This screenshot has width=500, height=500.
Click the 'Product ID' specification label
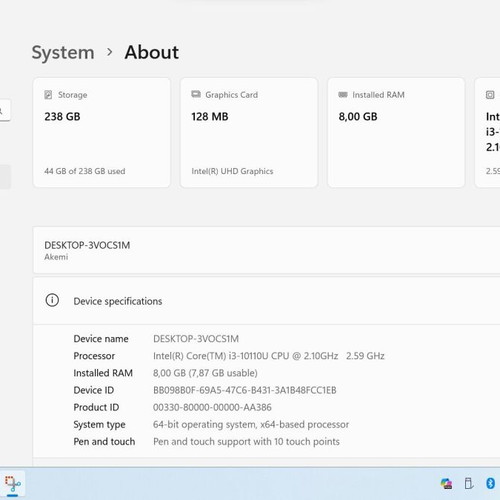[96, 407]
